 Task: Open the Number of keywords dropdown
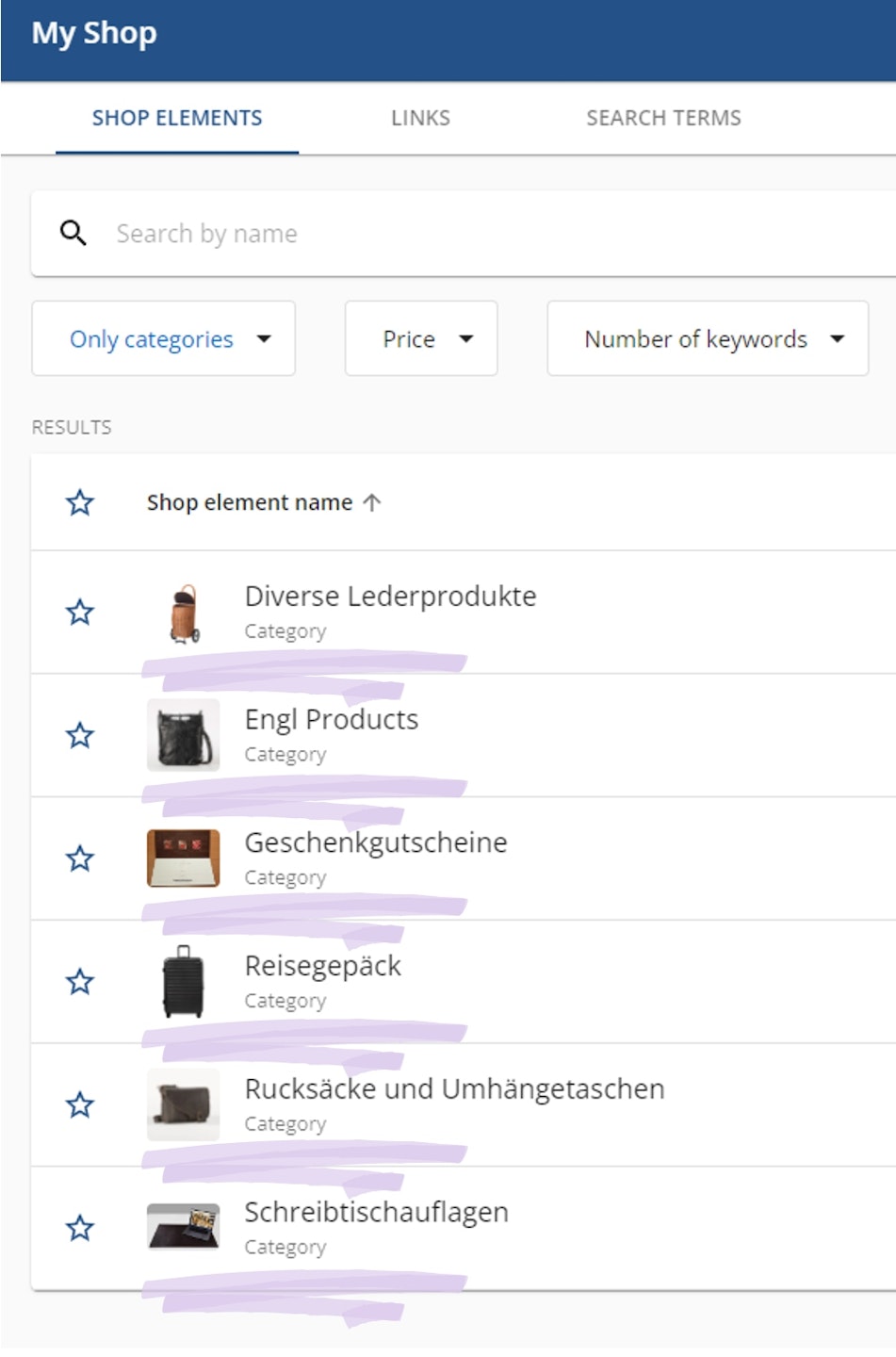pyautogui.click(x=708, y=338)
